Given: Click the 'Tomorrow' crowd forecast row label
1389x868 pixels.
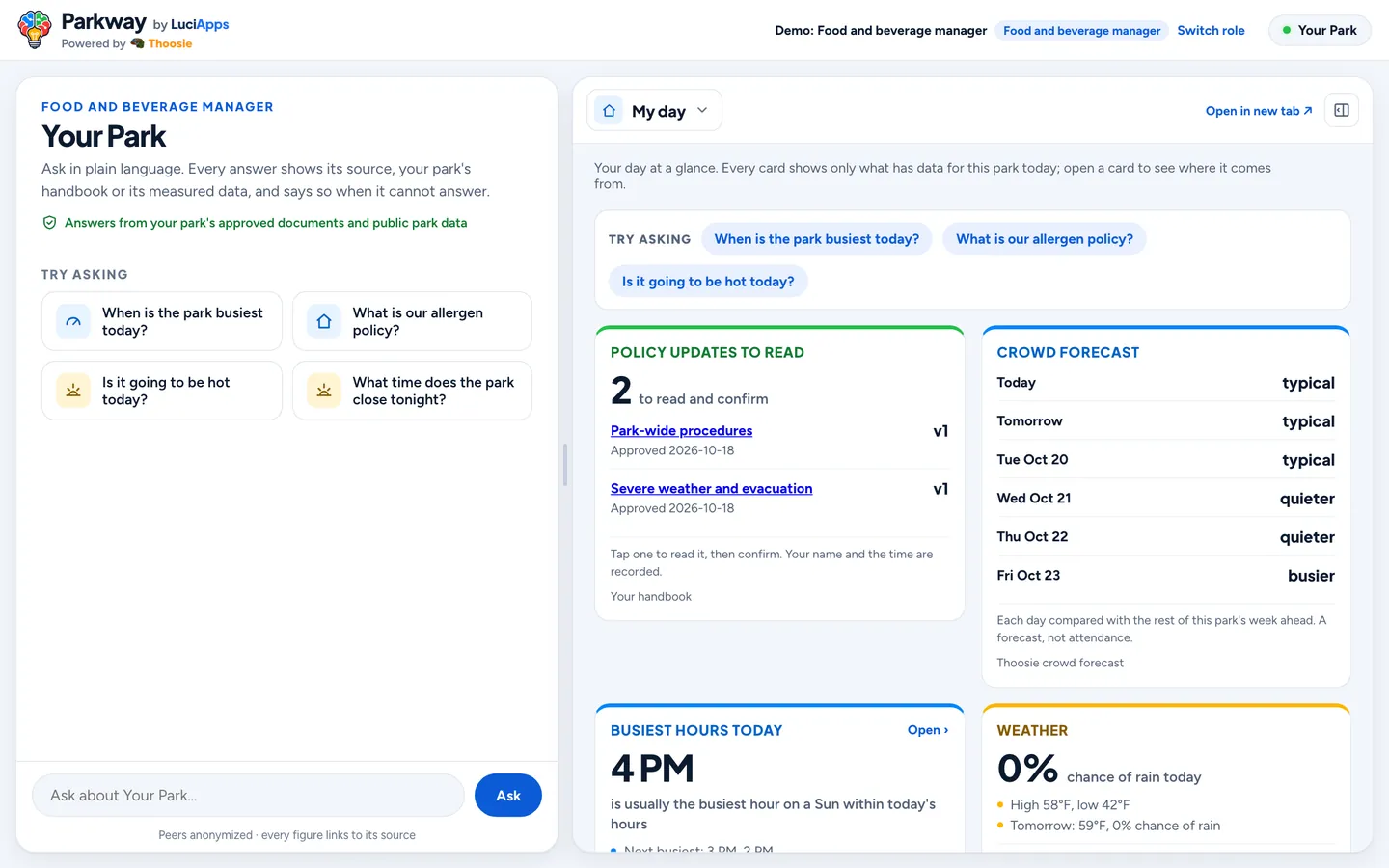Looking at the screenshot, I should (1029, 421).
